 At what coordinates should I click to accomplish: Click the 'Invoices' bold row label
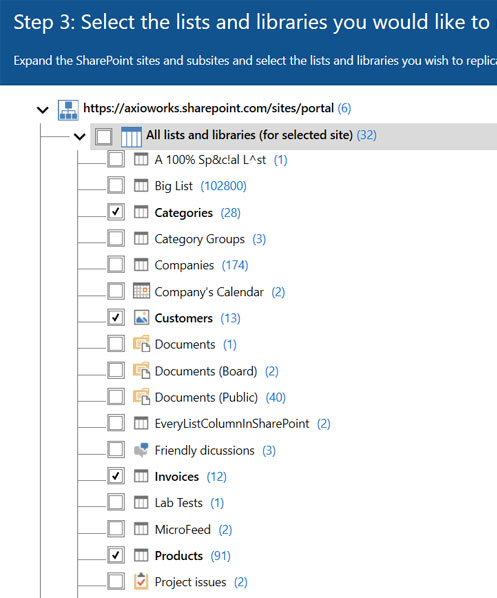177,477
